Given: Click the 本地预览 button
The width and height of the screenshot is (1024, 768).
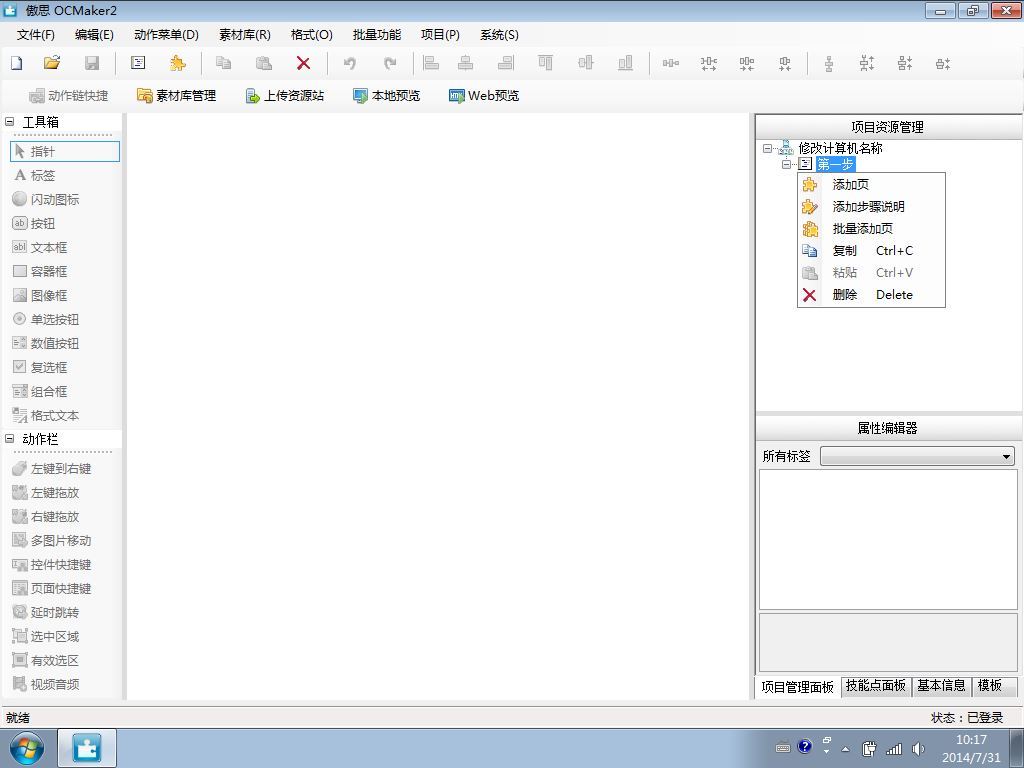Looking at the screenshot, I should coord(387,95).
